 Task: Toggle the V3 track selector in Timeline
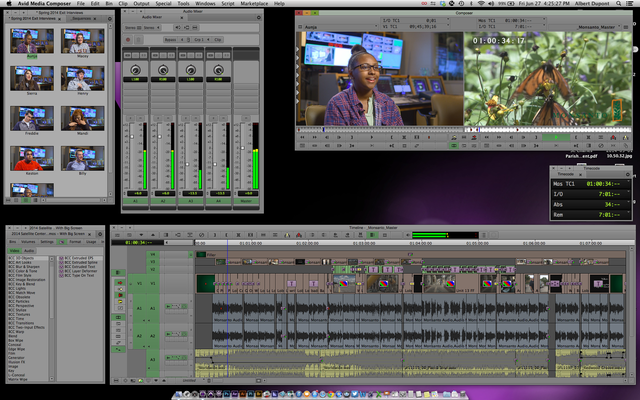(x=153, y=262)
